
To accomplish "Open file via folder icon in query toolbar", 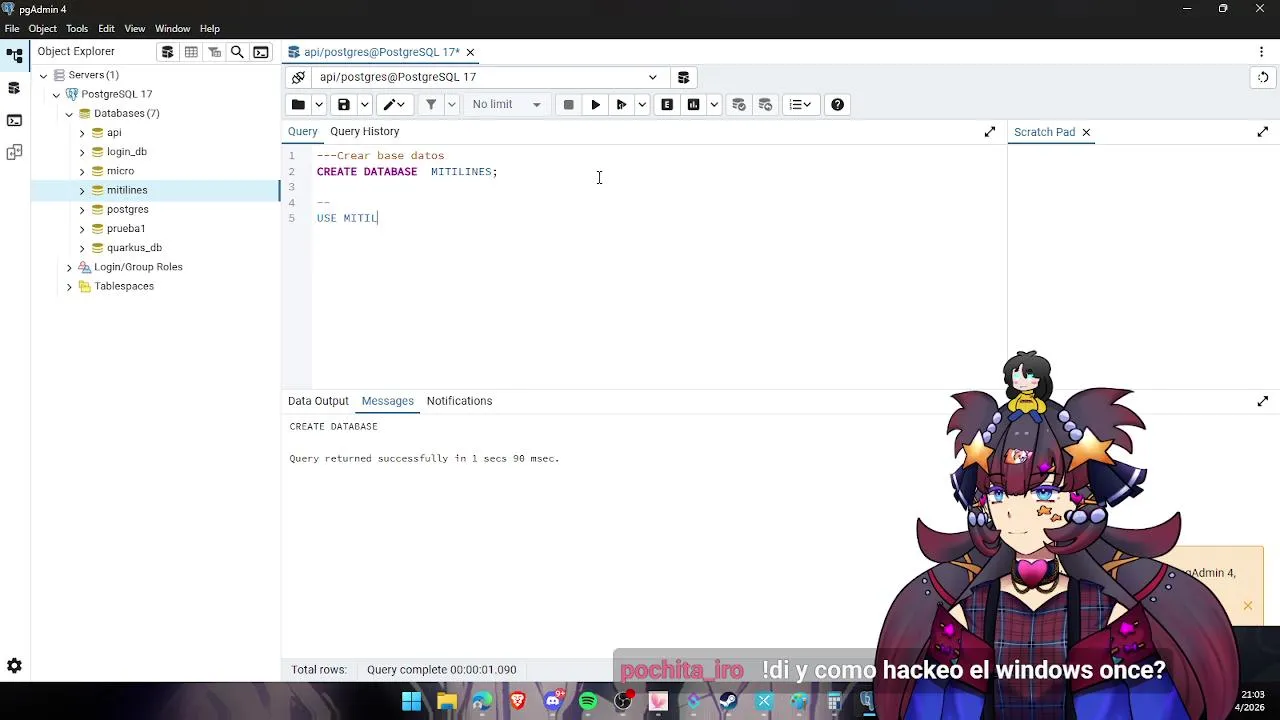I will [298, 105].
